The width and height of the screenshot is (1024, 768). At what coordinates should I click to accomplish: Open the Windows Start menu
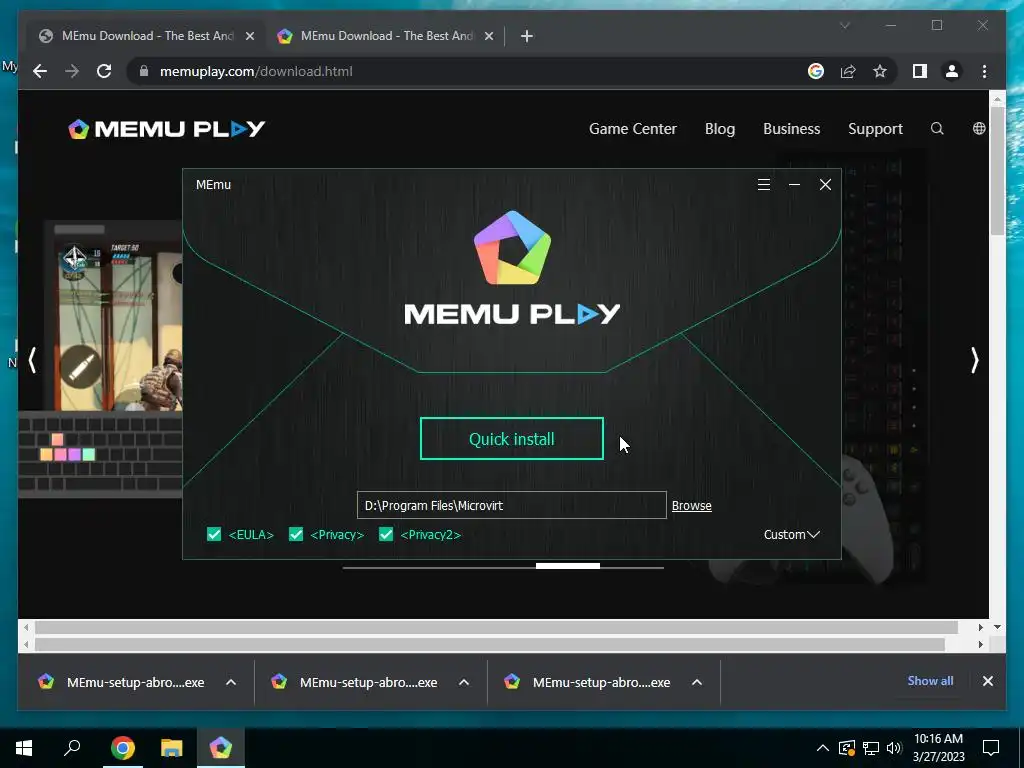(x=24, y=748)
